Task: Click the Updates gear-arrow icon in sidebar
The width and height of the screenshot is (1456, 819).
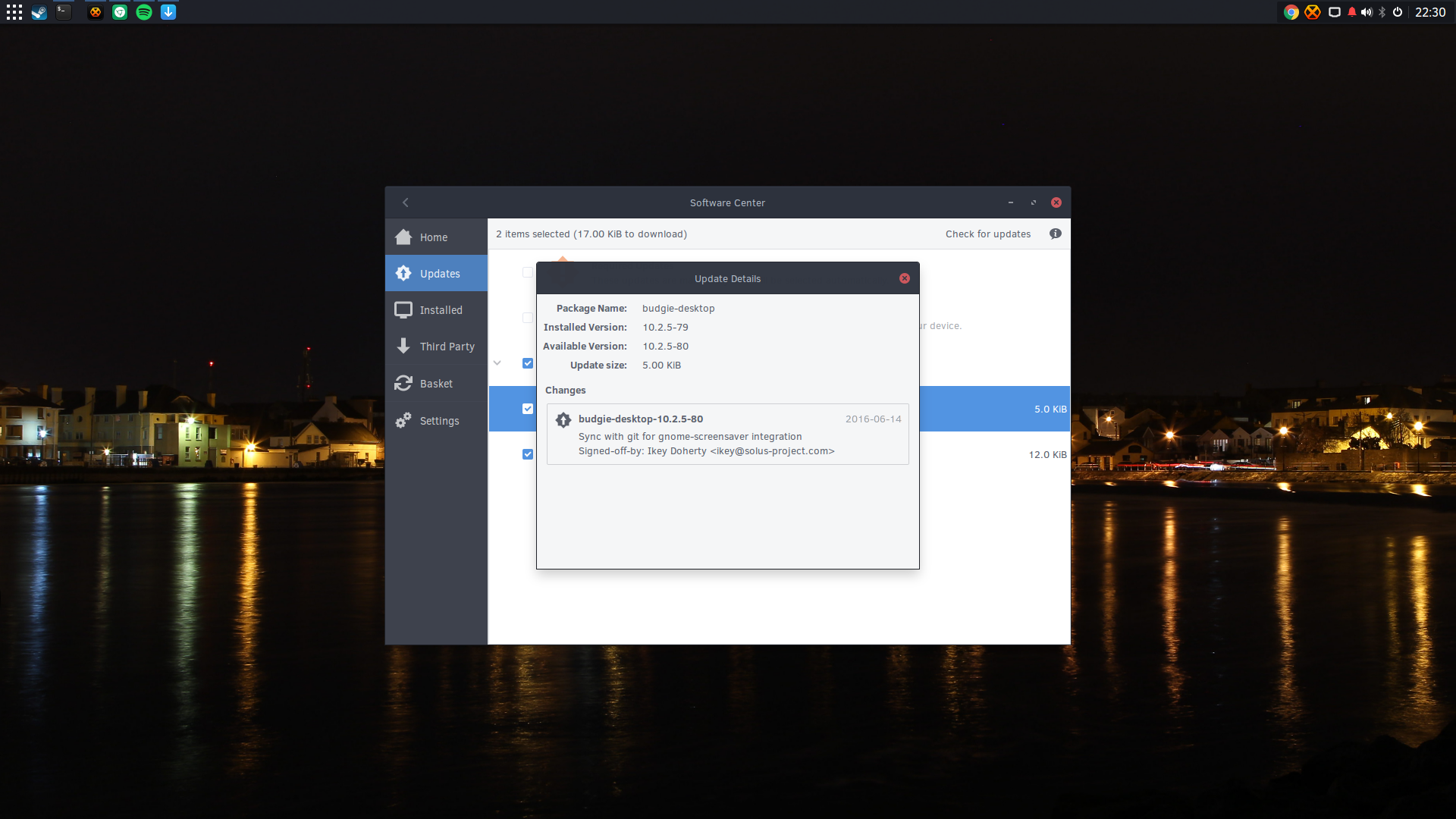Action: [x=403, y=273]
